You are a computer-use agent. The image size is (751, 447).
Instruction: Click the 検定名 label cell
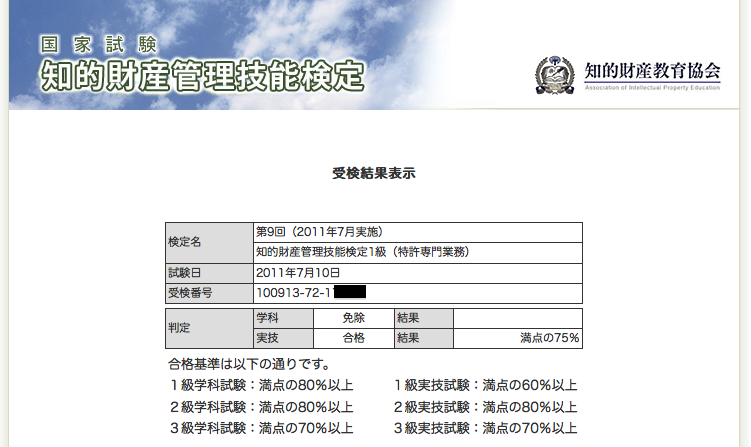[209, 242]
